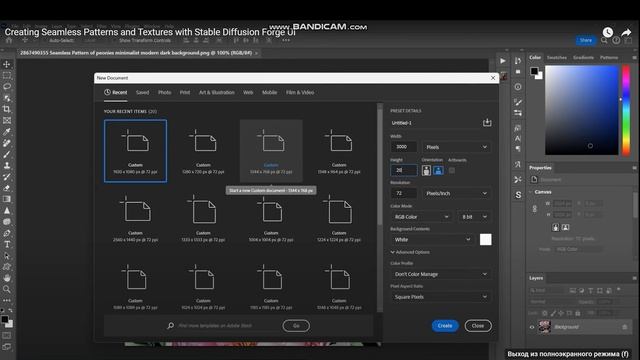Select the Lasso tool
Image resolution: width=640 pixels, height=360 pixels.
[x=7, y=87]
